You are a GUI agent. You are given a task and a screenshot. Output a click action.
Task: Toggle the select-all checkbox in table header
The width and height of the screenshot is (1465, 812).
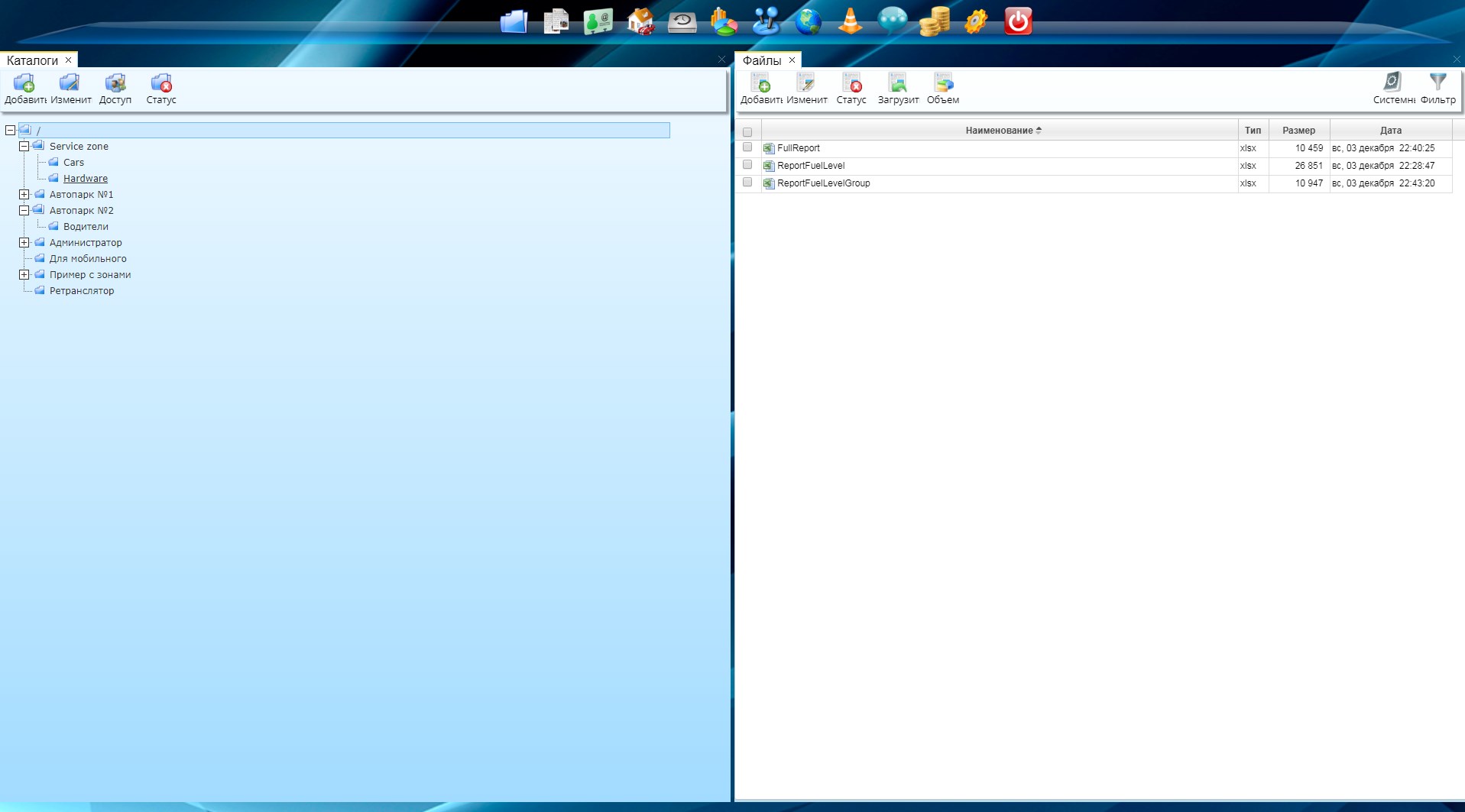click(747, 131)
